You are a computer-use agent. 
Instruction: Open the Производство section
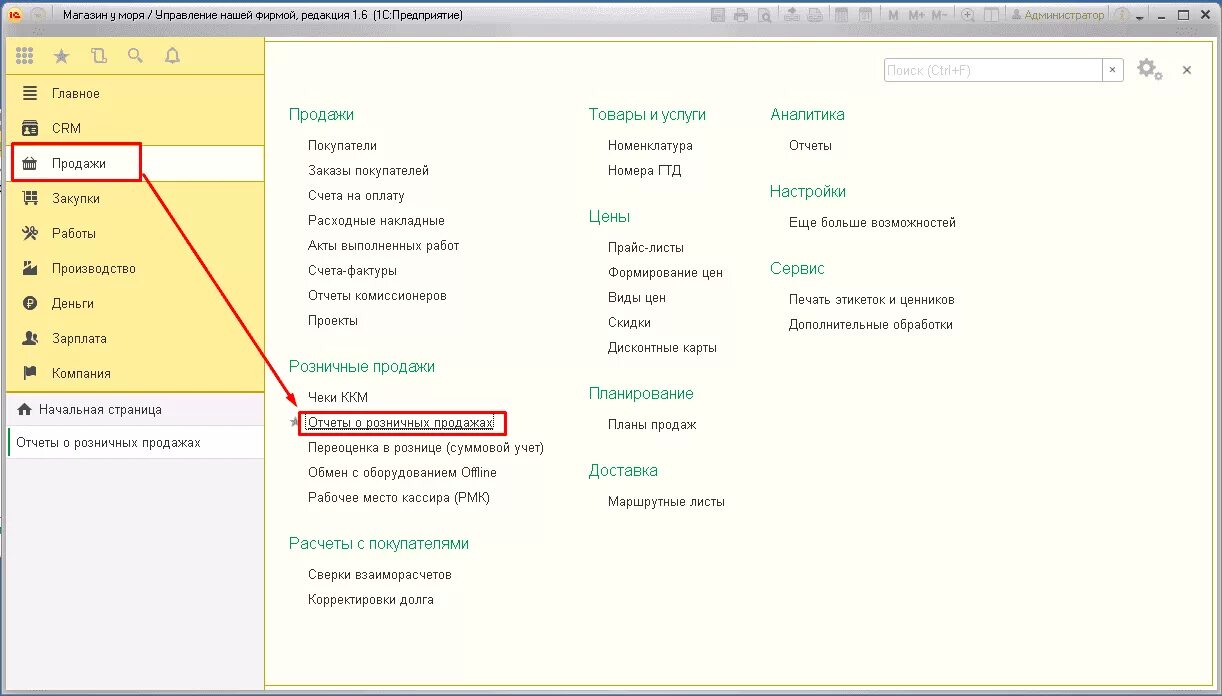tap(136, 268)
